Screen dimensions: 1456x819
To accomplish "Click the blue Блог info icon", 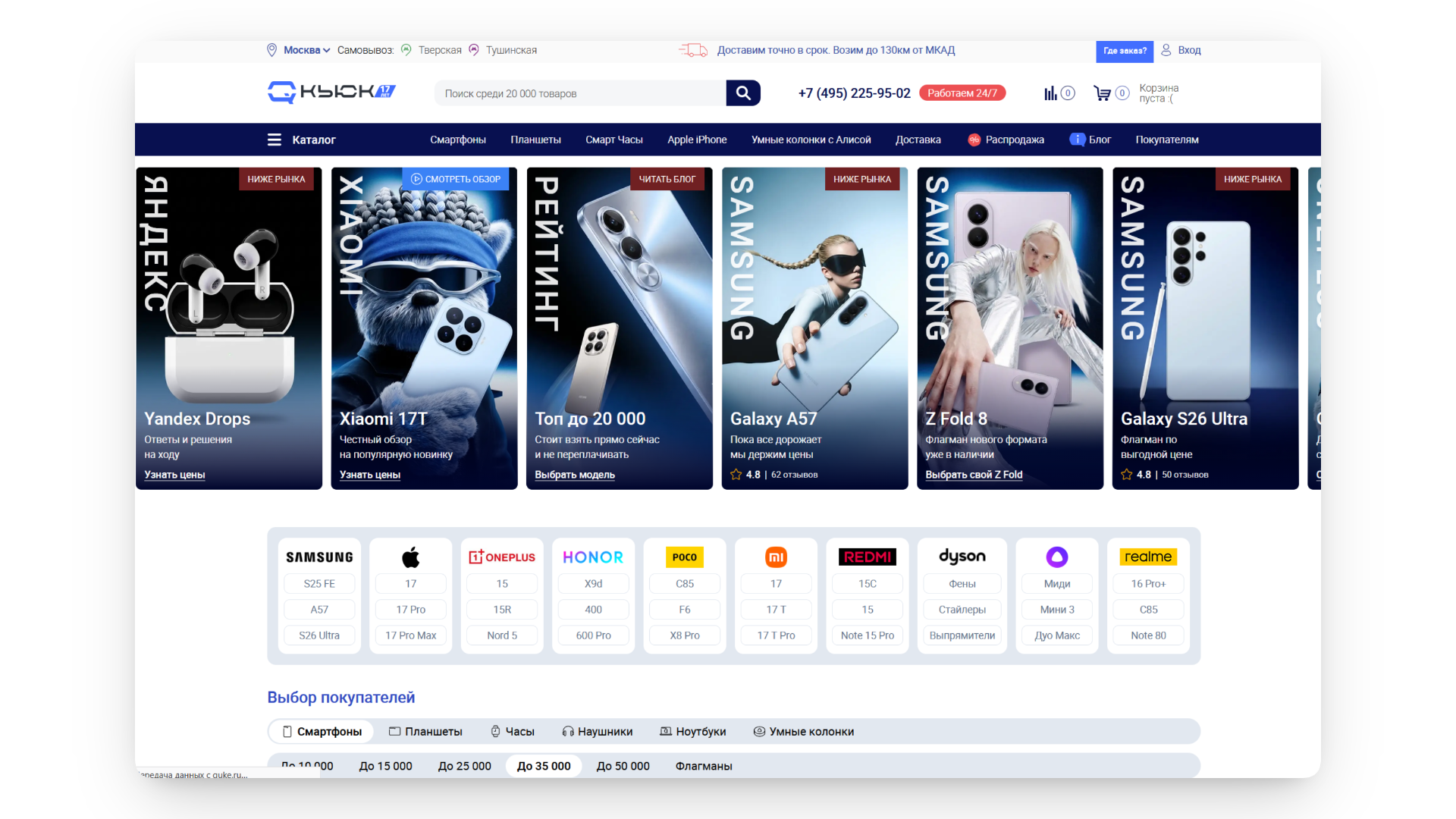I will coord(1077,140).
